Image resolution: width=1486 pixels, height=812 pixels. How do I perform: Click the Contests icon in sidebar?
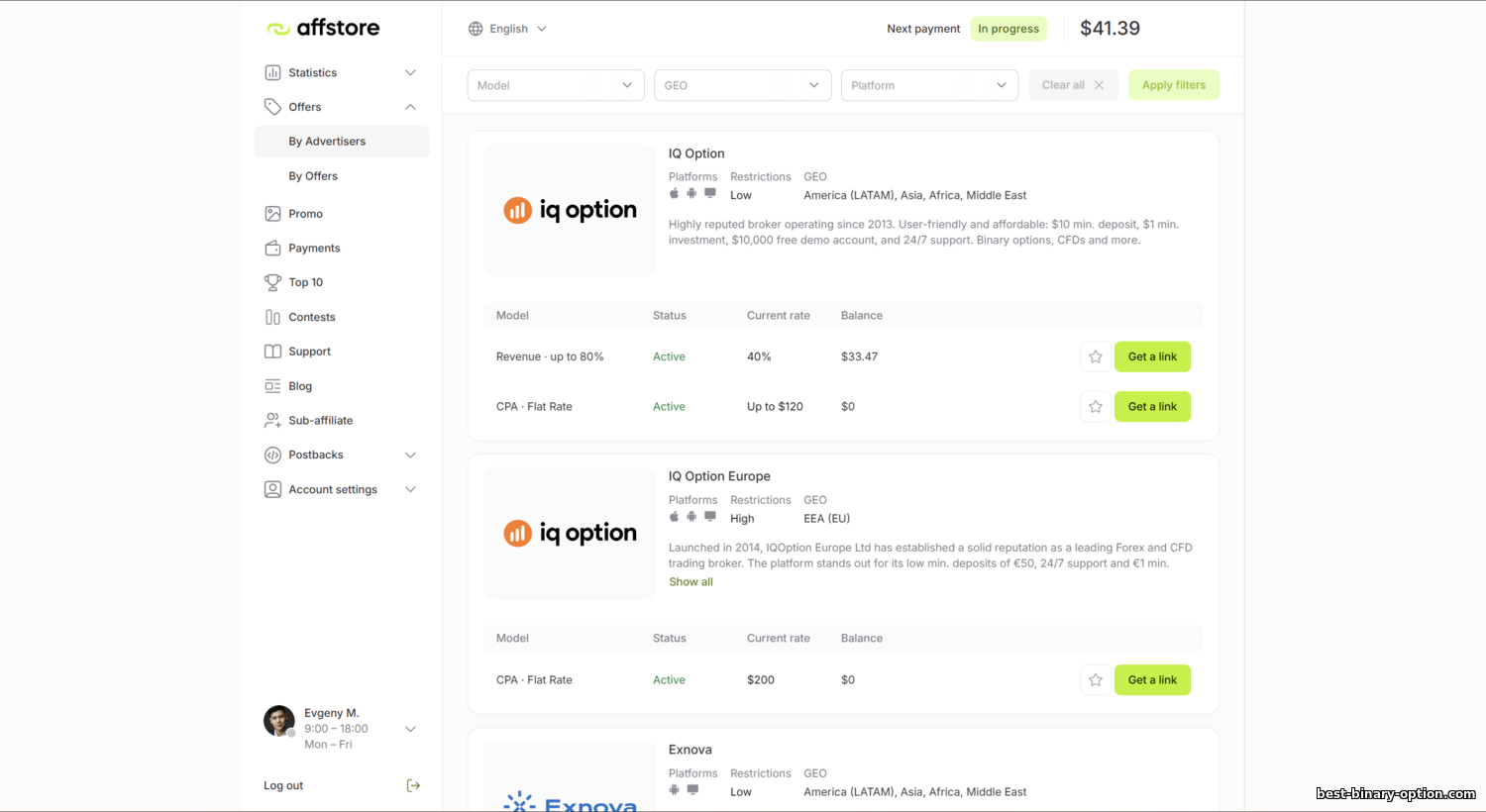point(272,317)
